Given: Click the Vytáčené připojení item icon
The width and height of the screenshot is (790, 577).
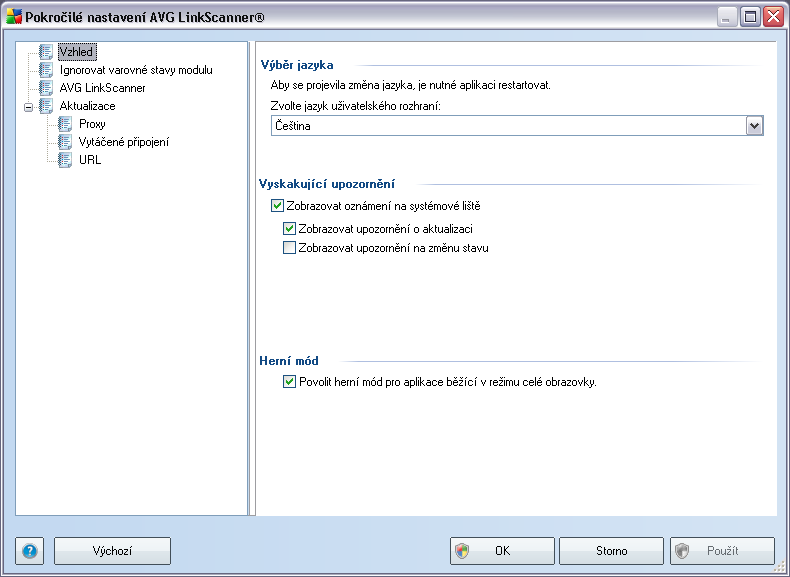Looking at the screenshot, I should [x=65, y=142].
